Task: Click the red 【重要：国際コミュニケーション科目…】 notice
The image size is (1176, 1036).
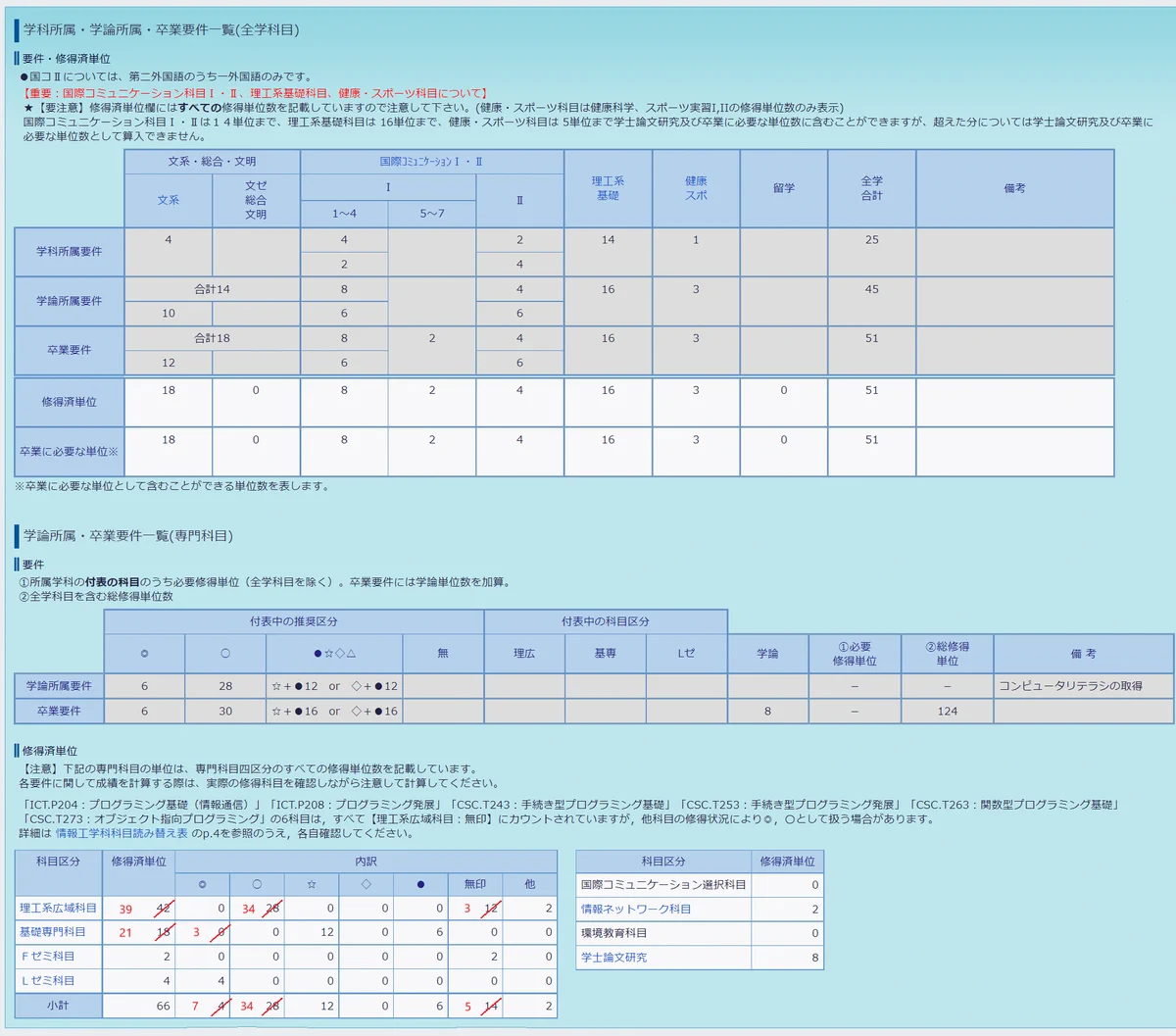Action: [255, 93]
